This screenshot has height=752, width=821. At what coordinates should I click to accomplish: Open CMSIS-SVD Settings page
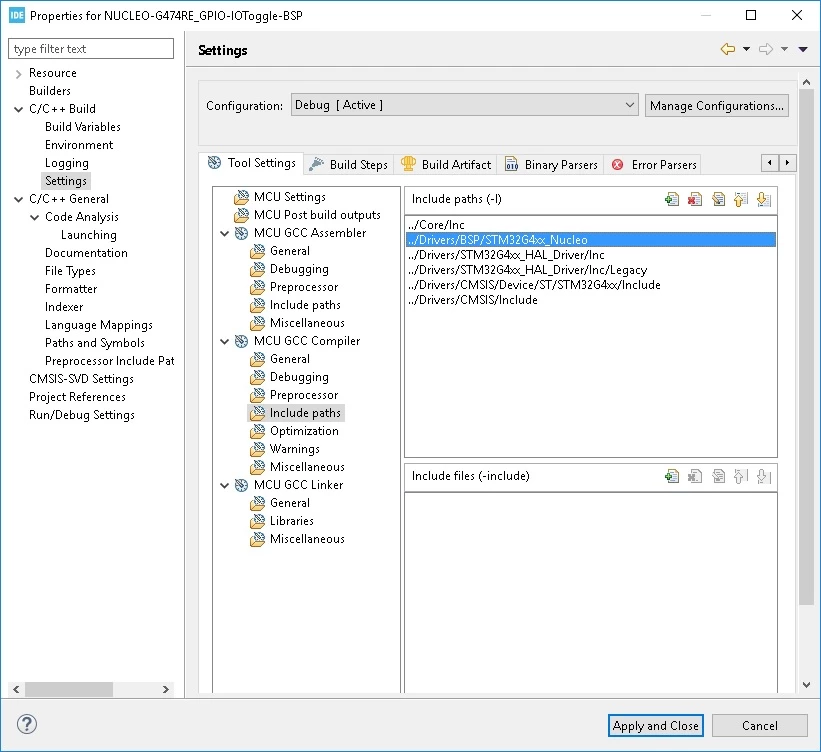coord(81,379)
